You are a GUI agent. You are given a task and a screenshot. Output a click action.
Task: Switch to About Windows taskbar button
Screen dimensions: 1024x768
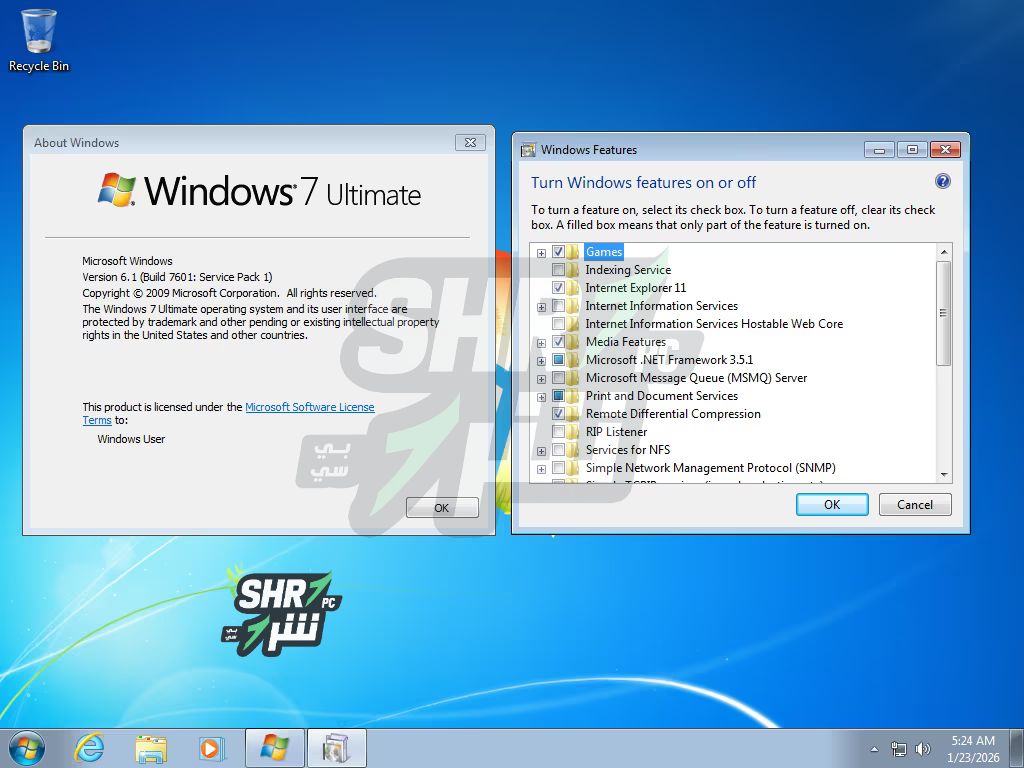[x=274, y=748]
